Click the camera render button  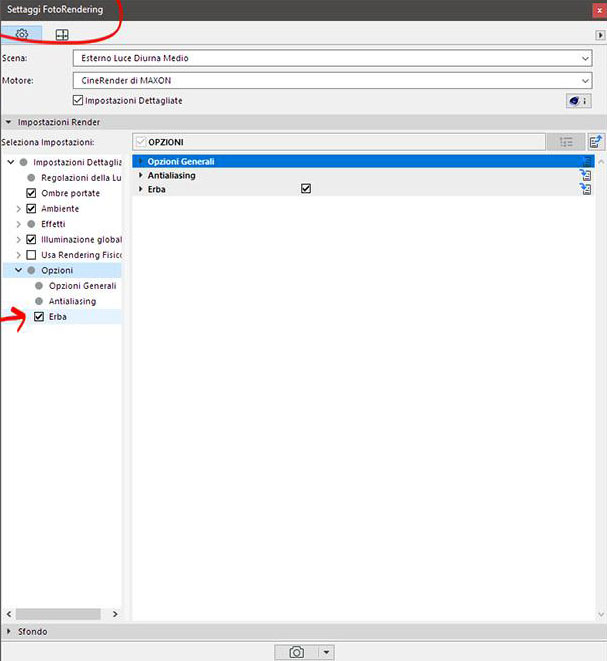pos(296,652)
